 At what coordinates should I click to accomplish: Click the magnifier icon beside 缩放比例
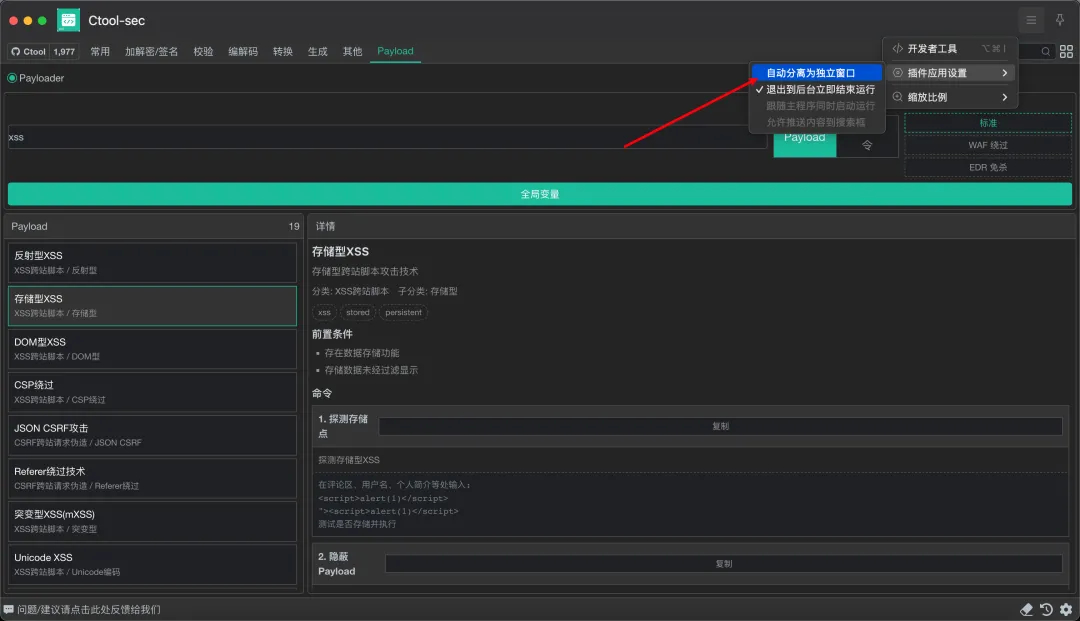[x=897, y=97]
